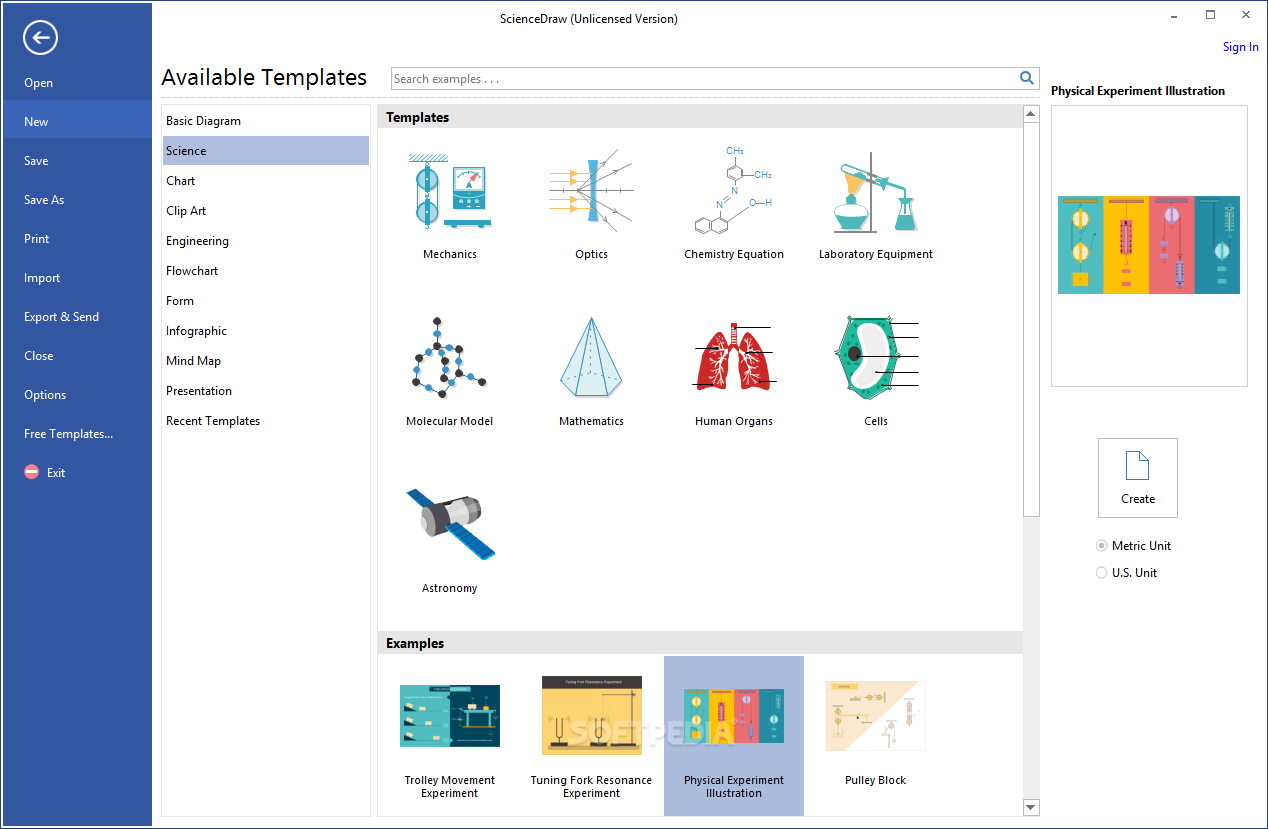Screen dimensions: 1268x829
Task: Click Save in the sidebar
Action: point(76,160)
